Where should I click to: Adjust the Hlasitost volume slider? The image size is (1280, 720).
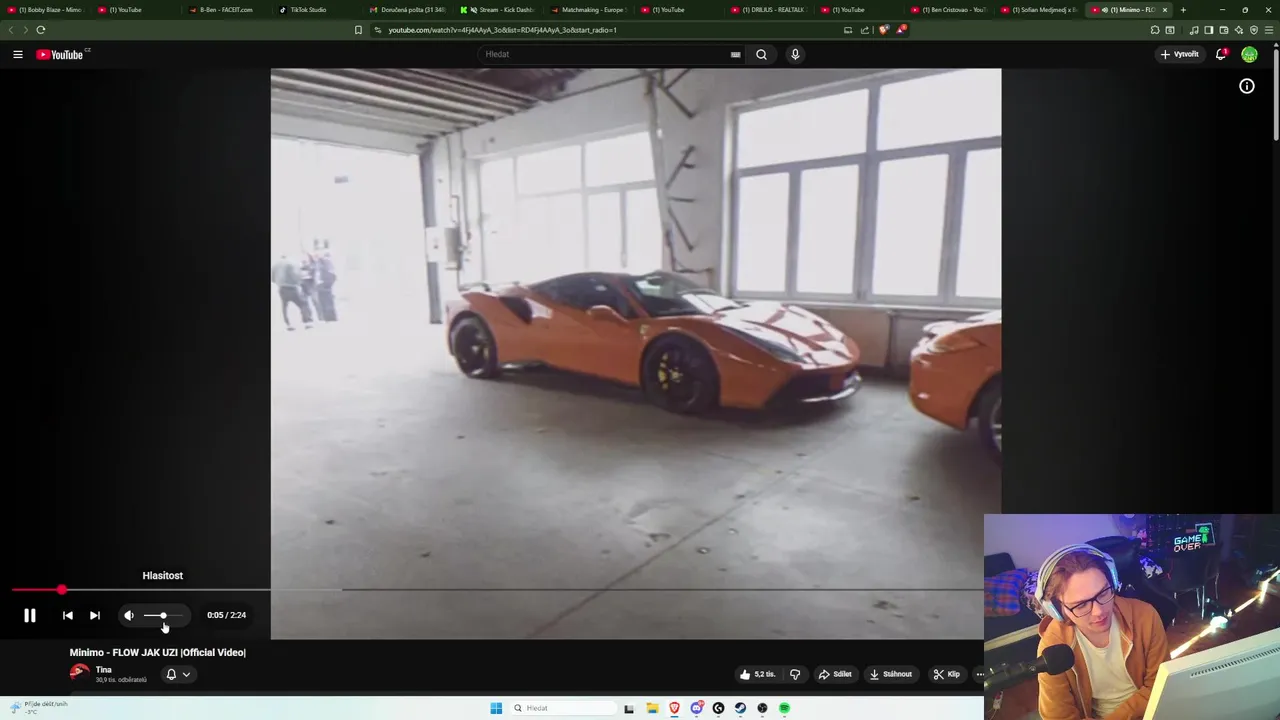(x=163, y=616)
